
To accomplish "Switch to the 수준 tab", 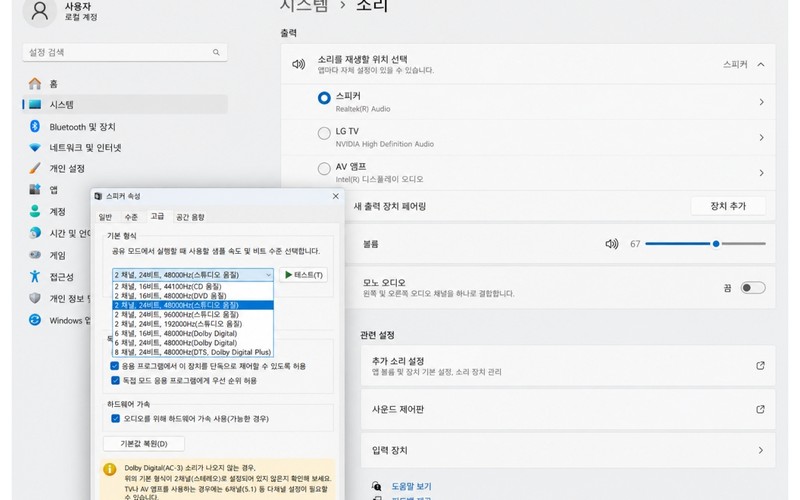I will (131, 217).
